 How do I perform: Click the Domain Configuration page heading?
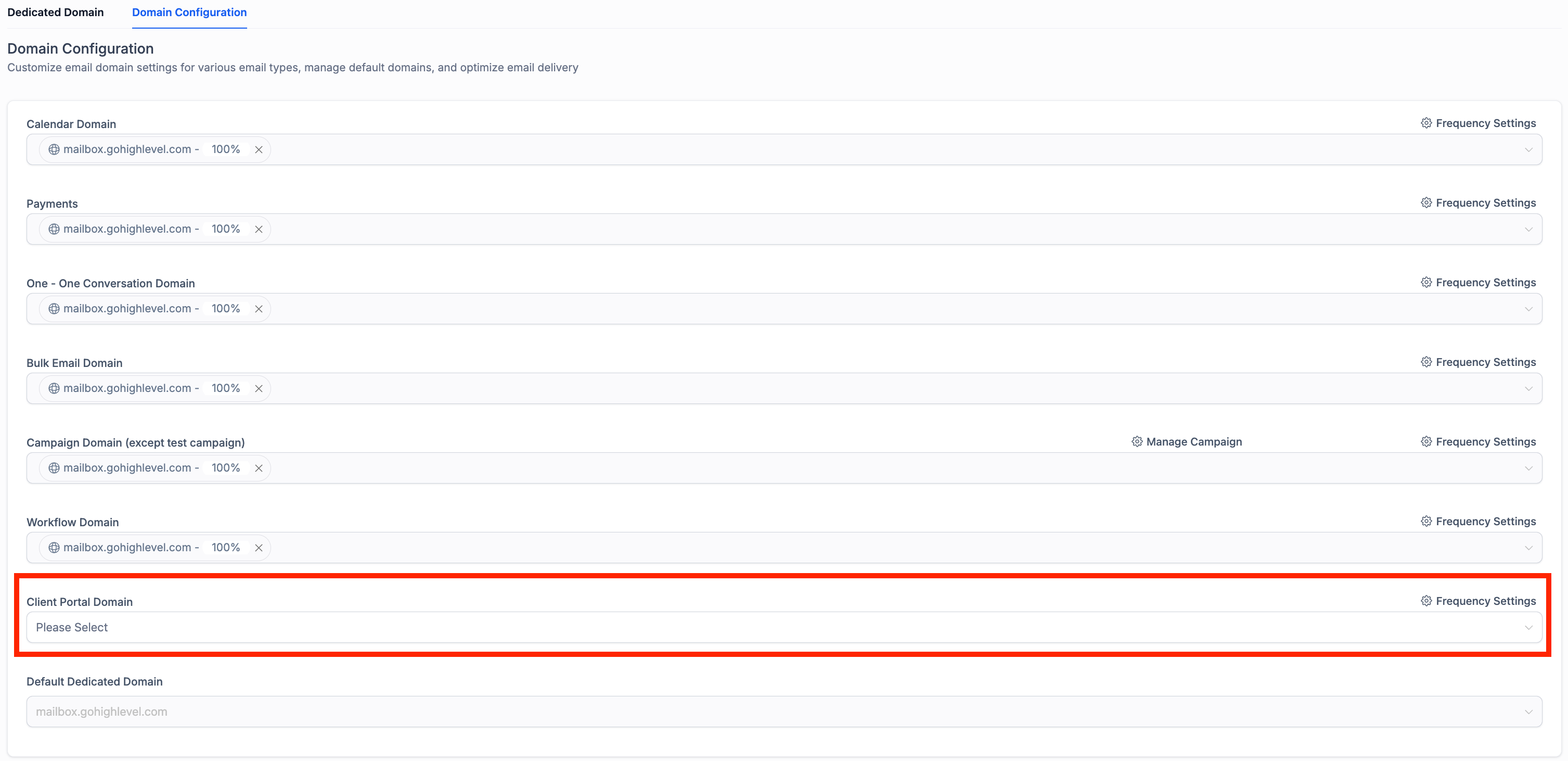[x=80, y=49]
